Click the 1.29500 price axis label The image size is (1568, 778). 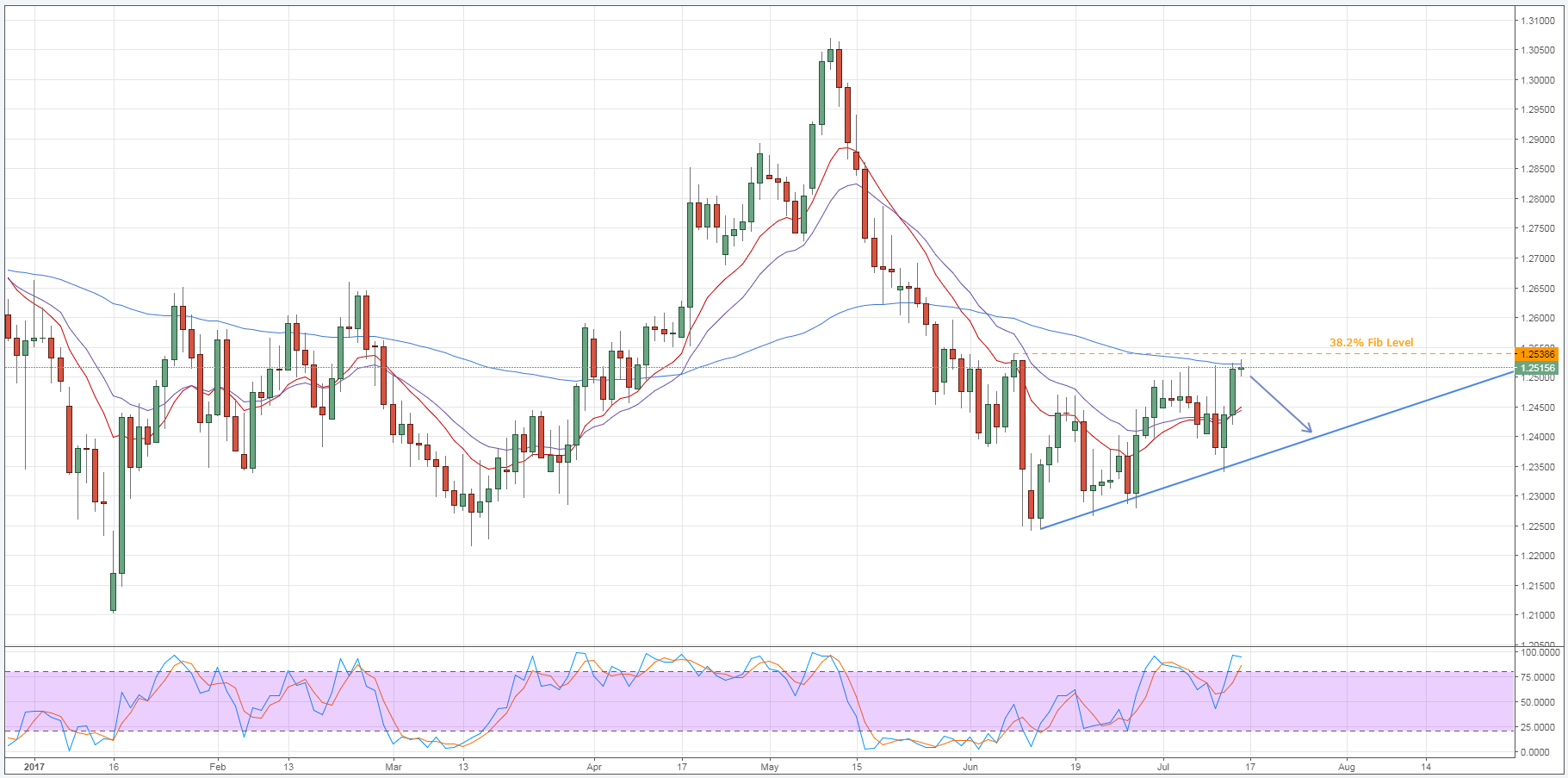[1538, 109]
